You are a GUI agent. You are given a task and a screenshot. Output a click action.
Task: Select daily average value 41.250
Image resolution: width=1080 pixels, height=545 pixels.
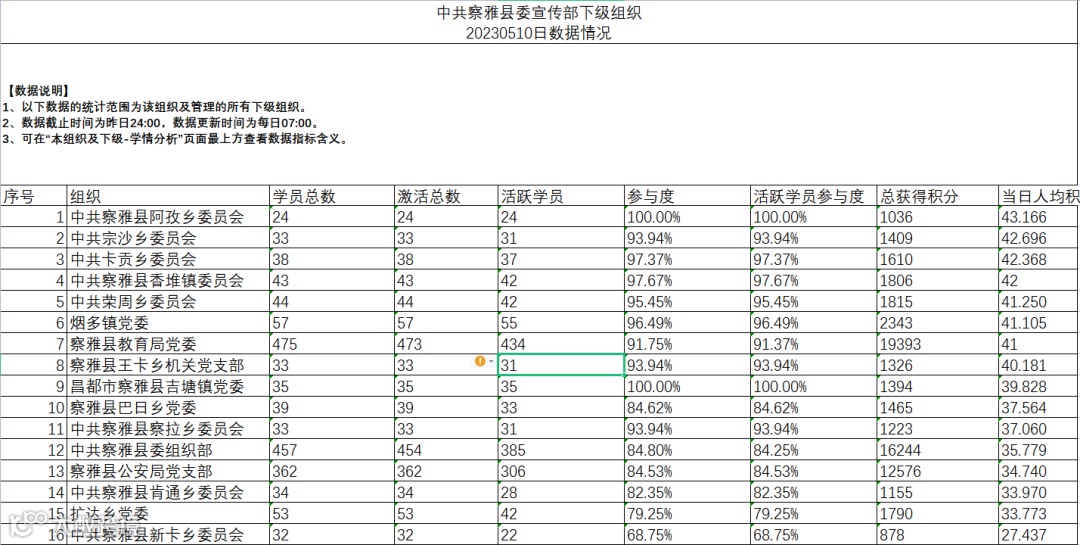click(1039, 302)
